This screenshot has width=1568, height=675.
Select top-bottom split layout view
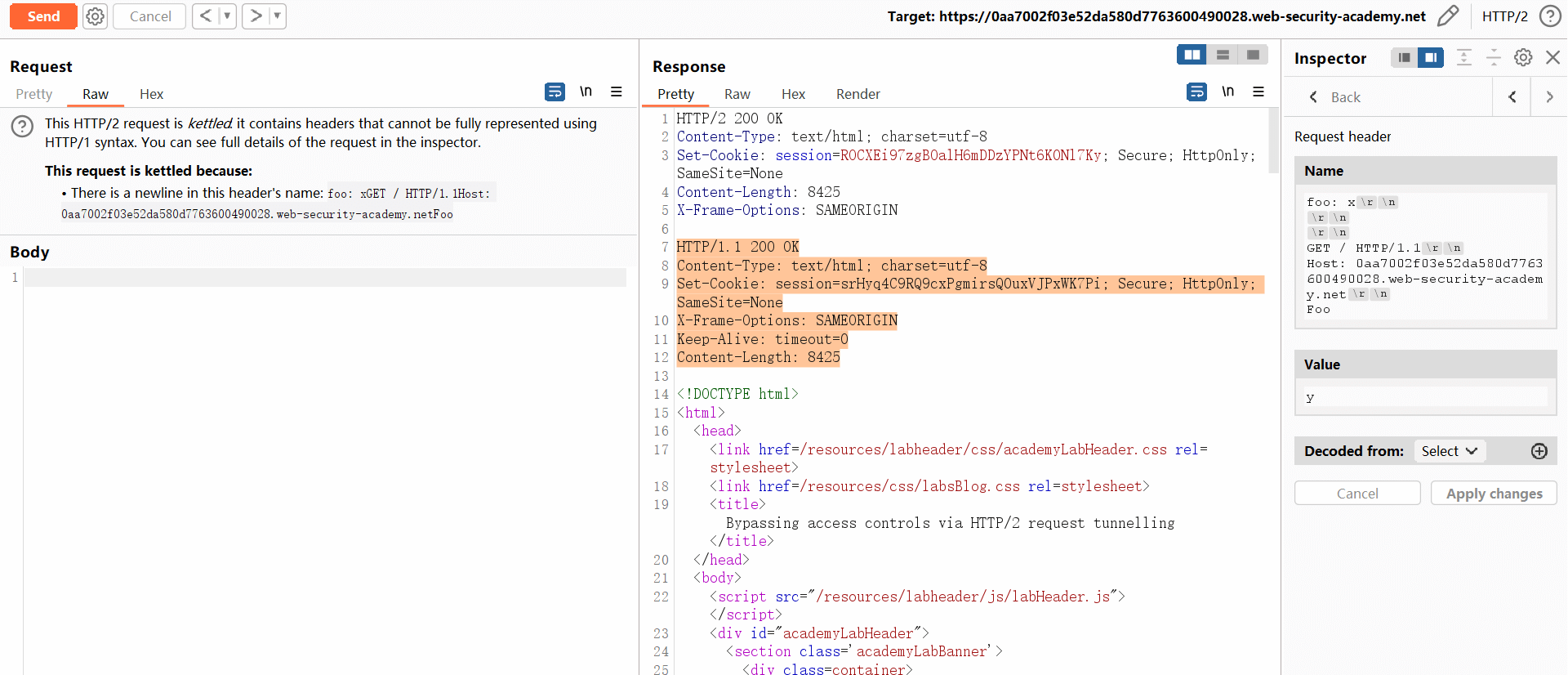click(1223, 55)
